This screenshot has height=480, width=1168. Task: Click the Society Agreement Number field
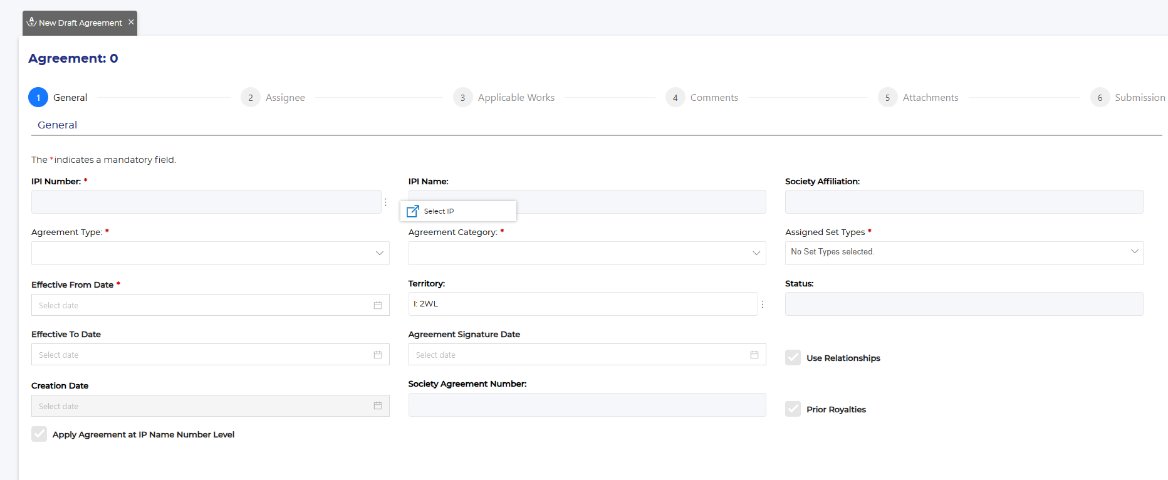tap(587, 405)
